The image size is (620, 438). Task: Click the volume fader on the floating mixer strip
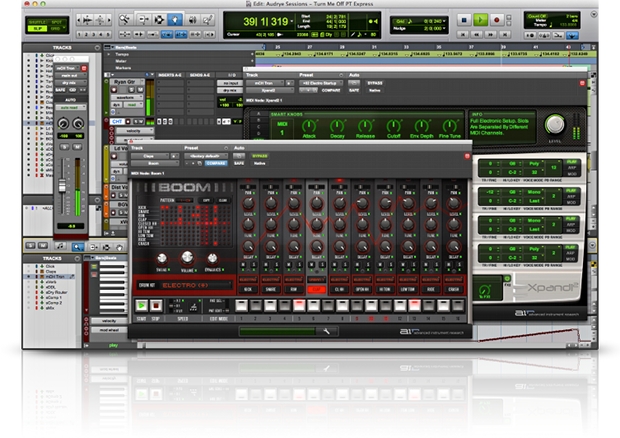(x=62, y=185)
